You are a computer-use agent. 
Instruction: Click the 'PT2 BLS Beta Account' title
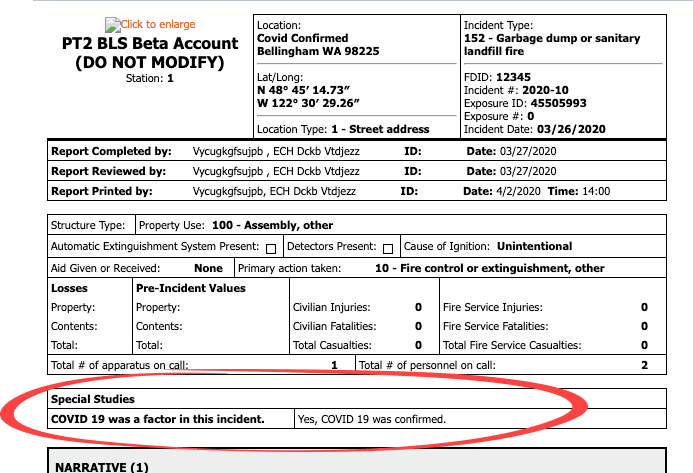click(150, 43)
